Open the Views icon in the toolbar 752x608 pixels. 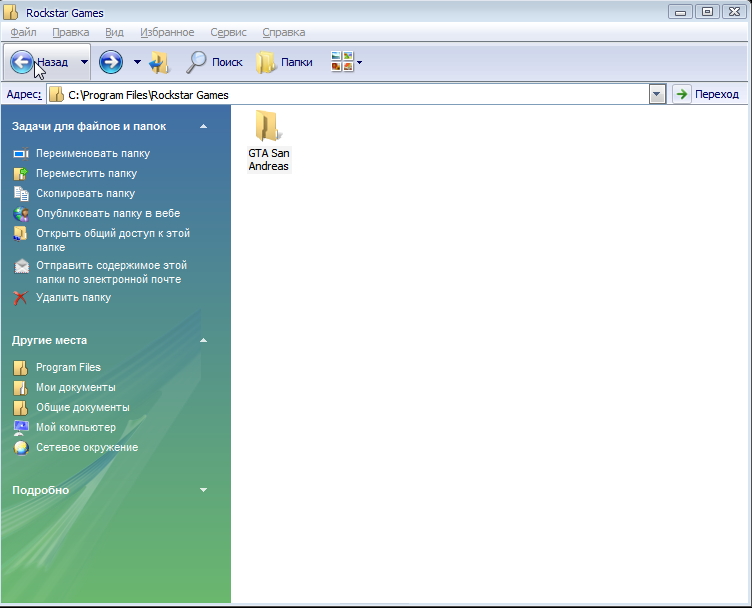point(342,62)
